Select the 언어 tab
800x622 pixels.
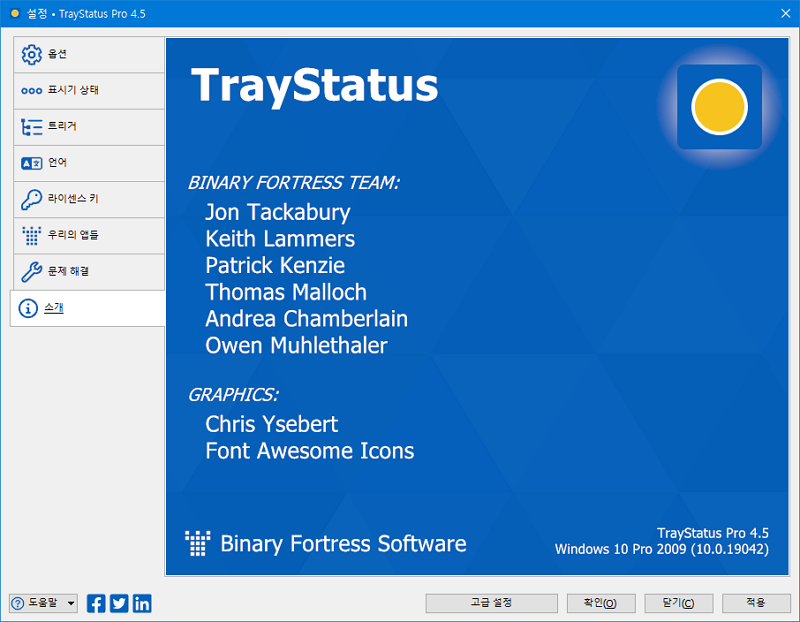(89, 163)
